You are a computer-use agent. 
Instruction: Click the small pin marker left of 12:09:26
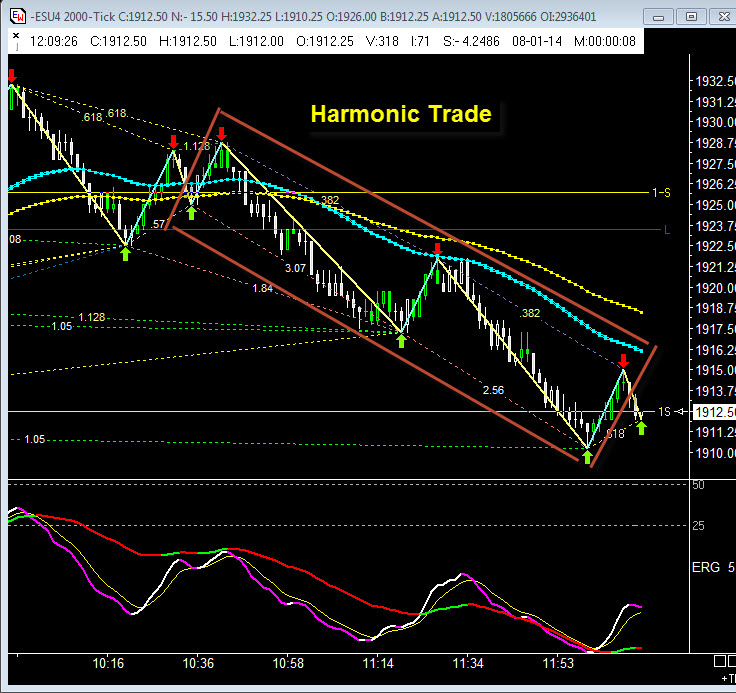(x=17, y=42)
